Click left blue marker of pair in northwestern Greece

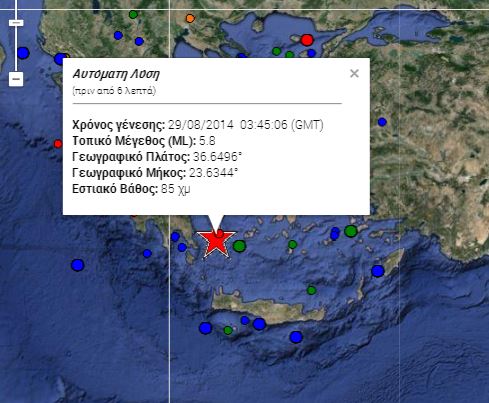point(118,35)
